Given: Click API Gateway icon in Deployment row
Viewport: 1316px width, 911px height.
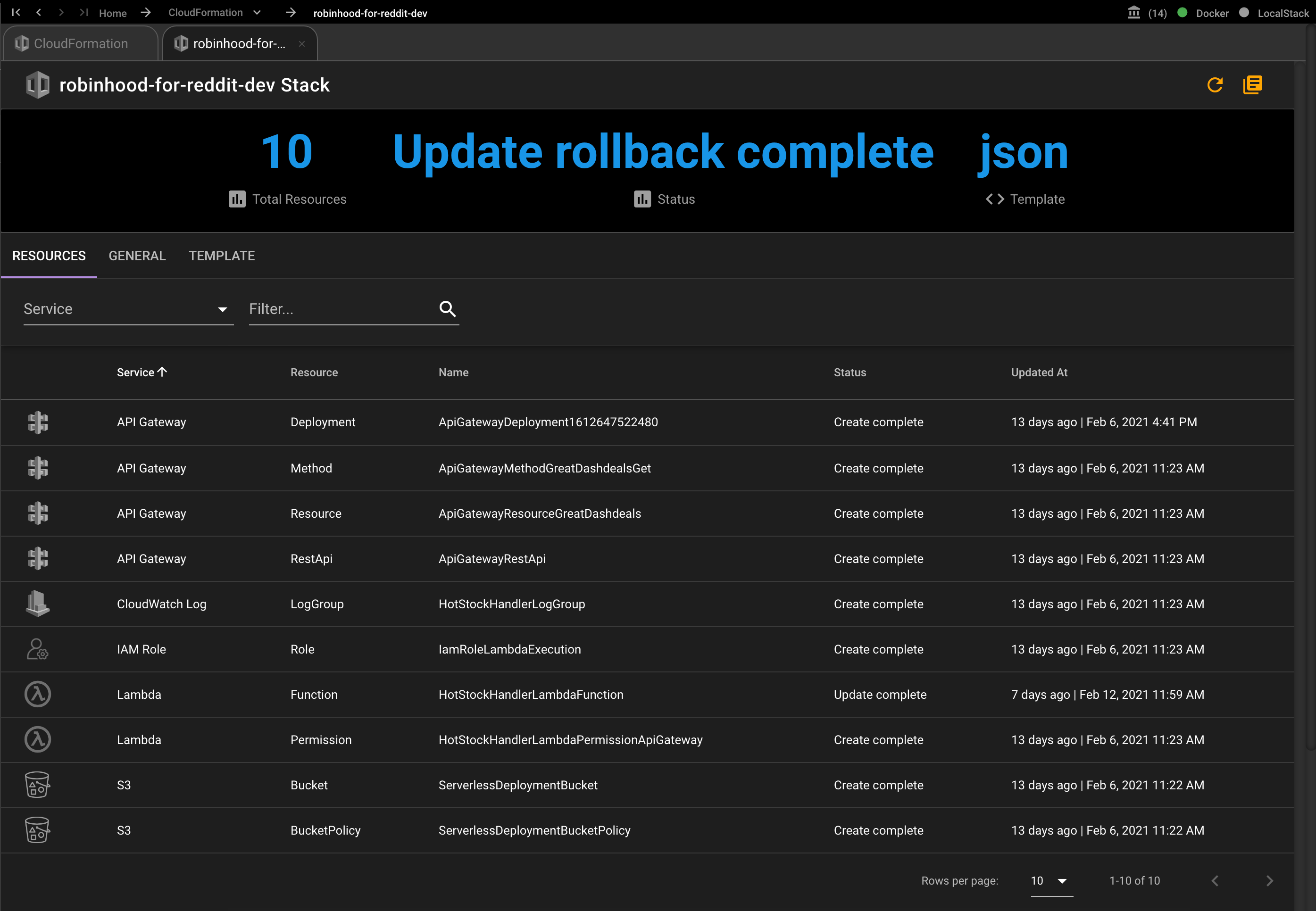Looking at the screenshot, I should pos(38,422).
